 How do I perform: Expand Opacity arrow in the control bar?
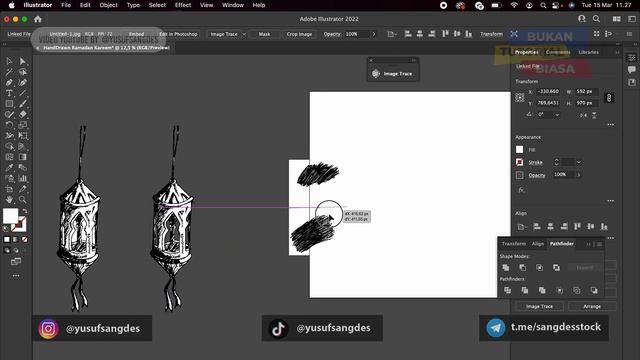coord(373,34)
